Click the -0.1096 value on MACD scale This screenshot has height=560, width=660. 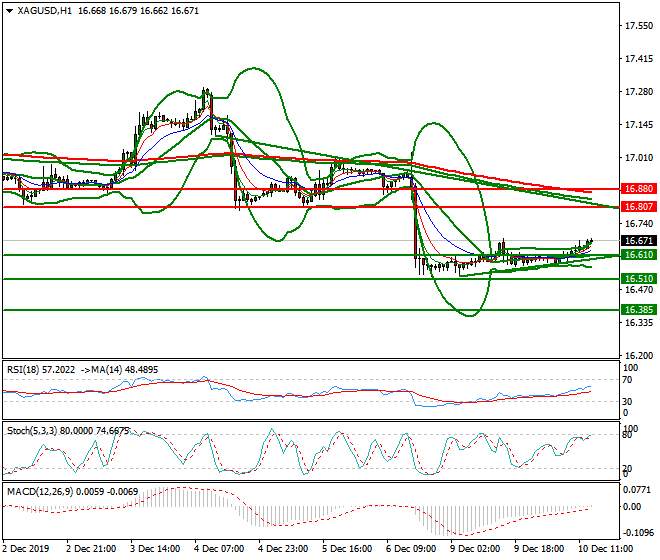(x=636, y=533)
